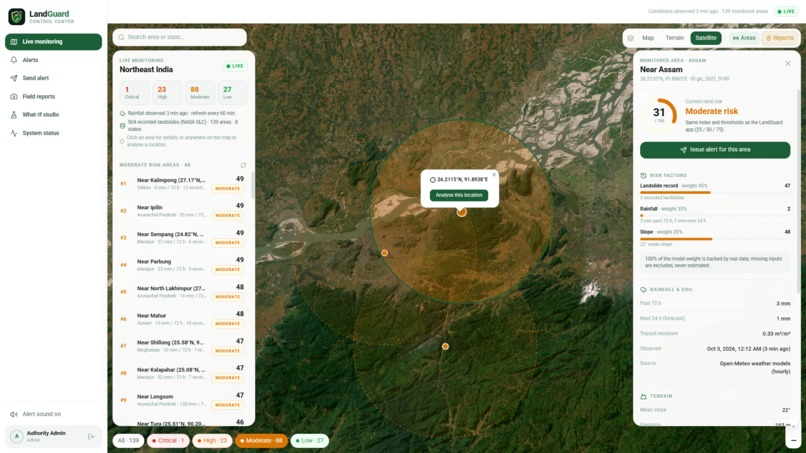The image size is (806, 453).
Task: Click the rainfall cloud icon in summary
Action: click(x=122, y=113)
